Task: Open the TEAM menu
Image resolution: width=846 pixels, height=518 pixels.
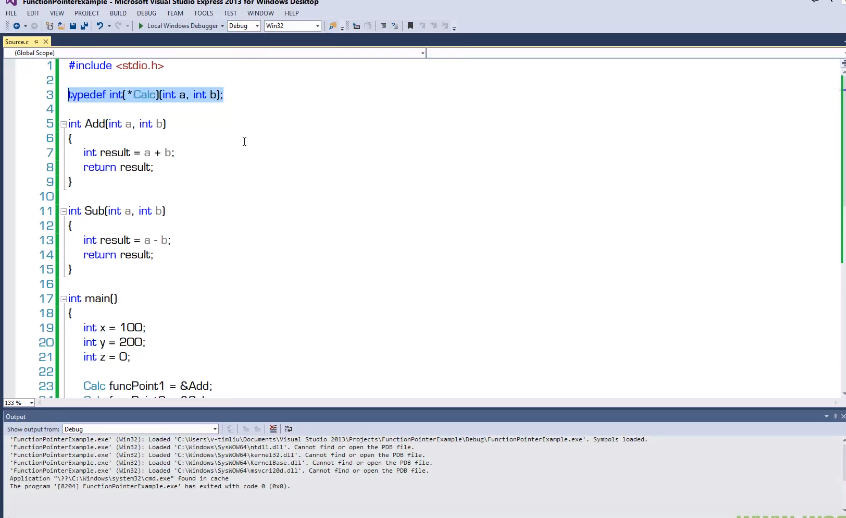Action: (175, 13)
